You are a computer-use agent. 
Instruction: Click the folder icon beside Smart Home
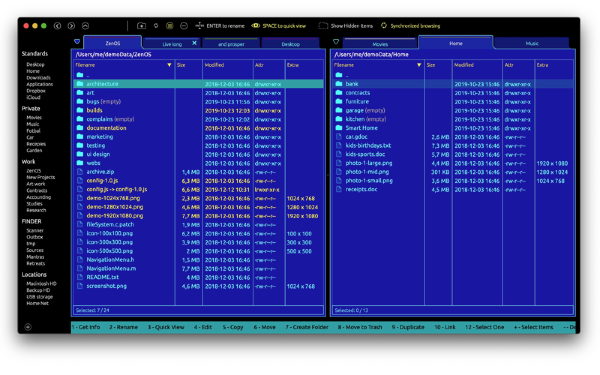pyautogui.click(x=339, y=127)
